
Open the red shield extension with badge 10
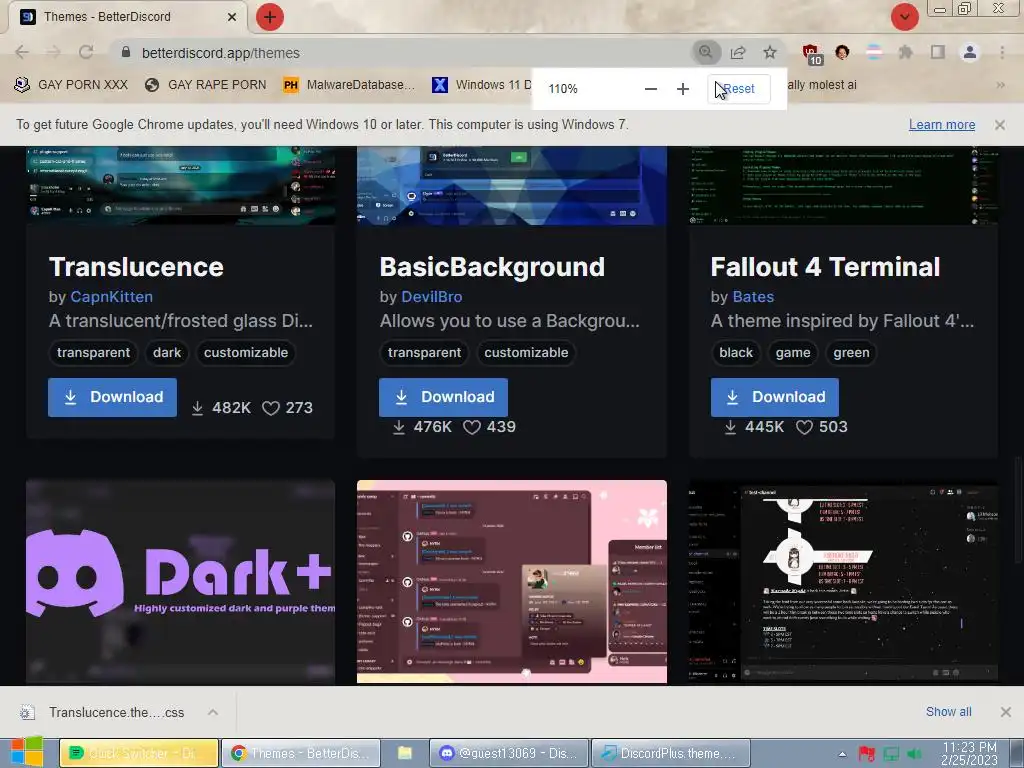tap(812, 54)
